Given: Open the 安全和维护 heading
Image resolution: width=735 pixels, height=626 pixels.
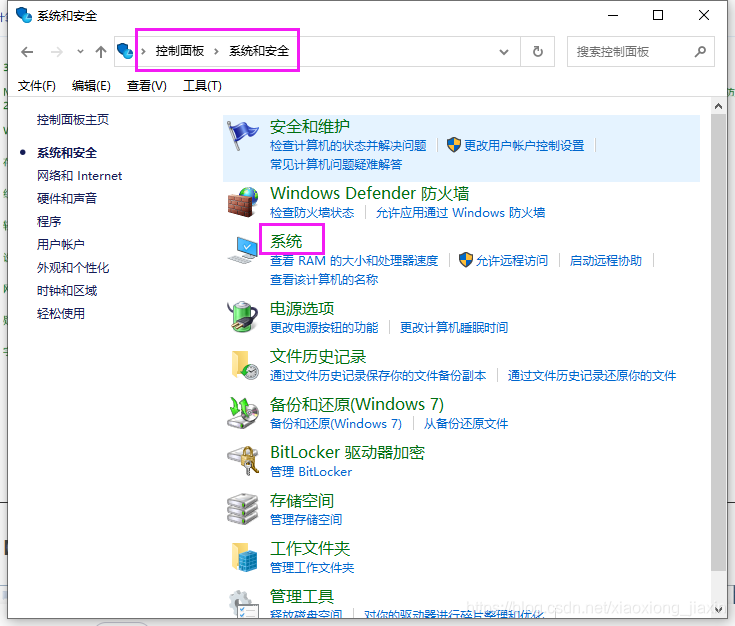Looking at the screenshot, I should pos(309,127).
